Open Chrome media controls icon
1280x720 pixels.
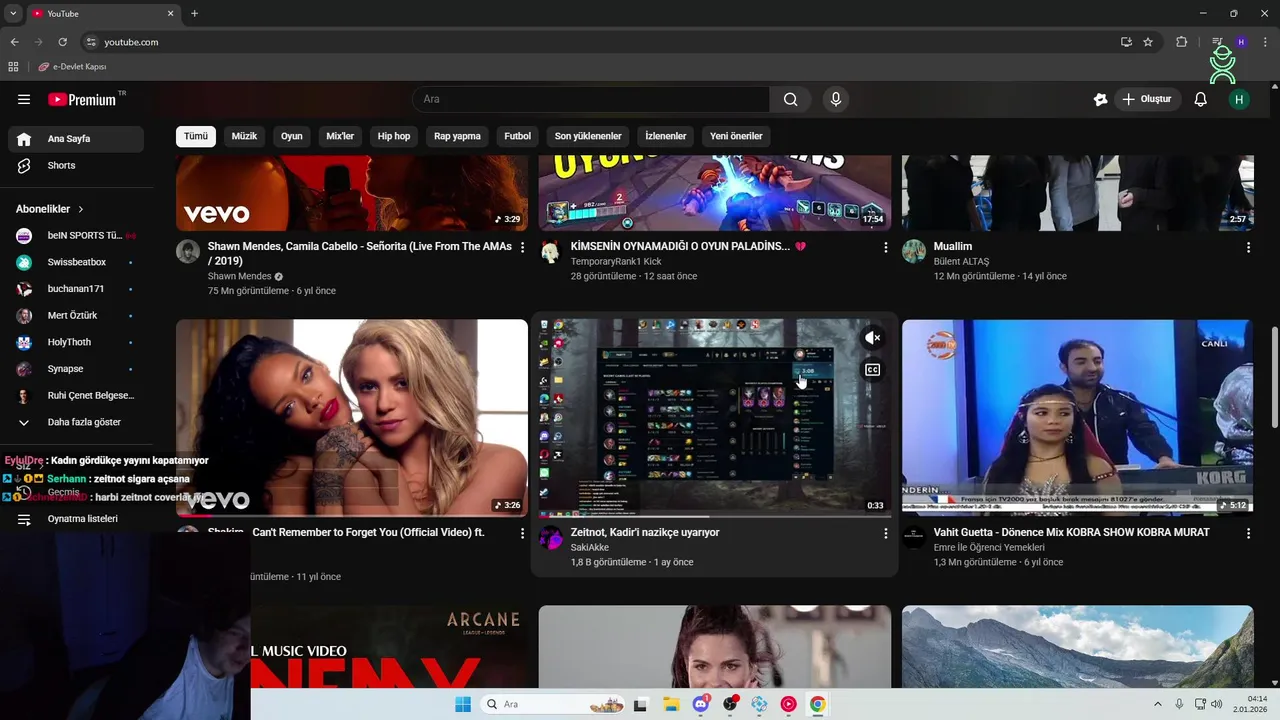[x=1217, y=42]
